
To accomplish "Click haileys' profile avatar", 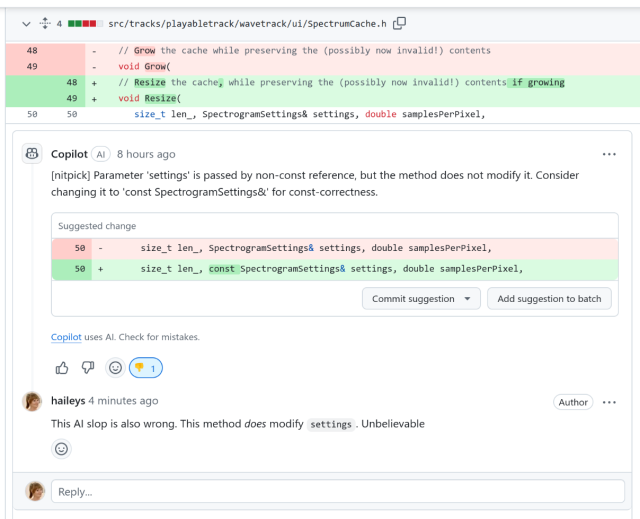I will pos(33,401).
